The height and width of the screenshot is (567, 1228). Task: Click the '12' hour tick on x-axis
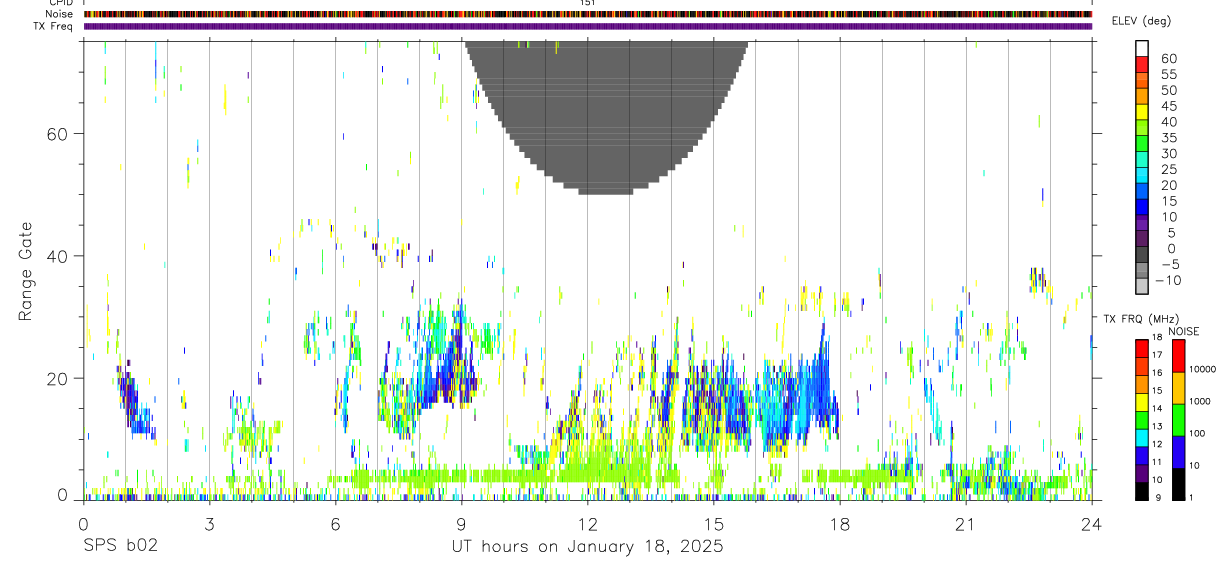click(x=587, y=525)
